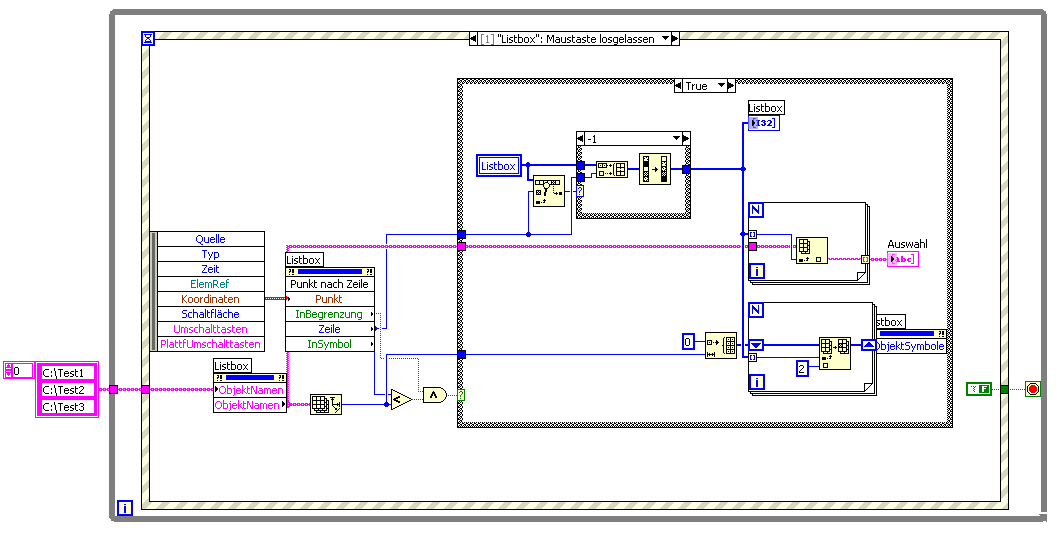Click the numeric constant 0 before Initialize Array

coord(688,342)
